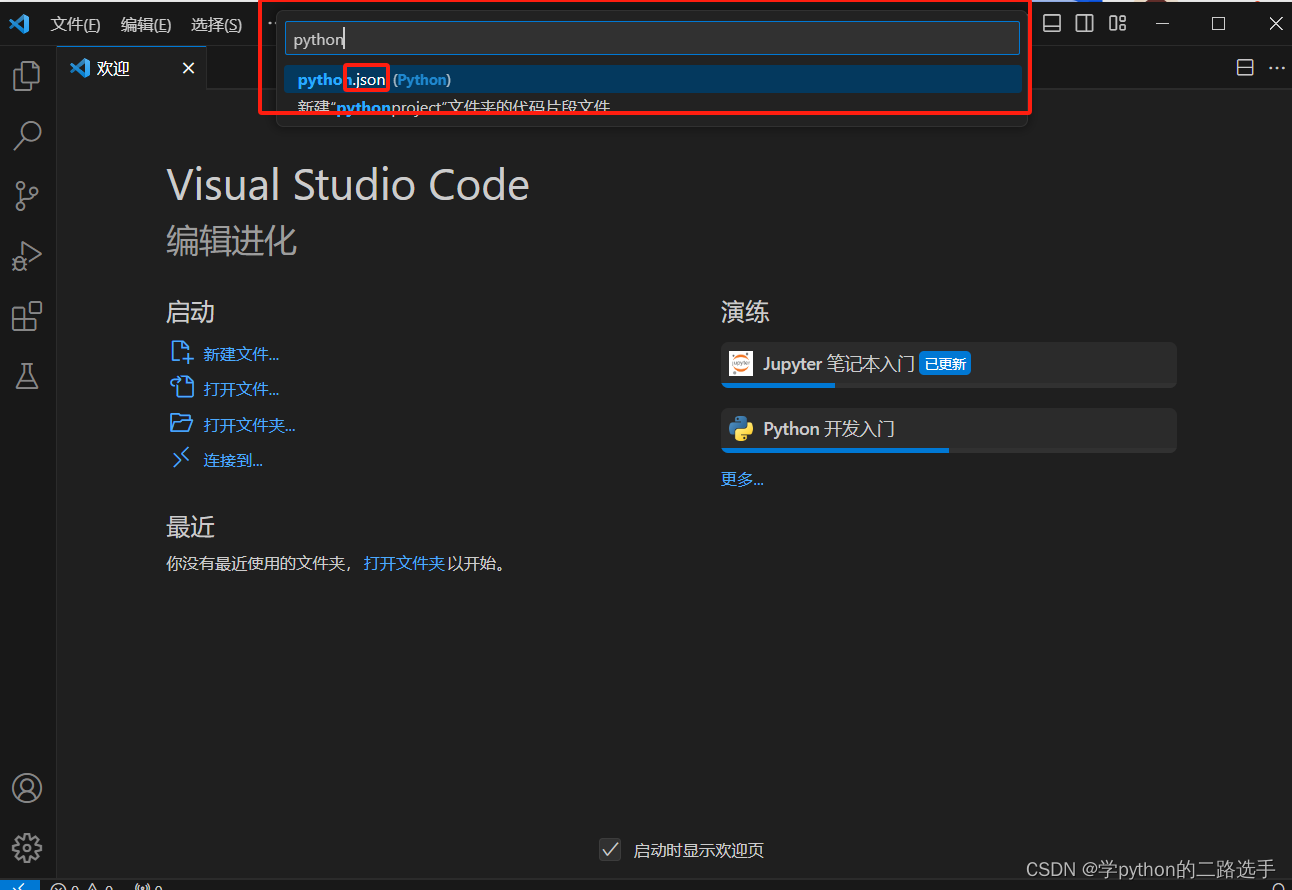Open the Accounts menu
This screenshot has height=890, width=1292.
[26, 788]
